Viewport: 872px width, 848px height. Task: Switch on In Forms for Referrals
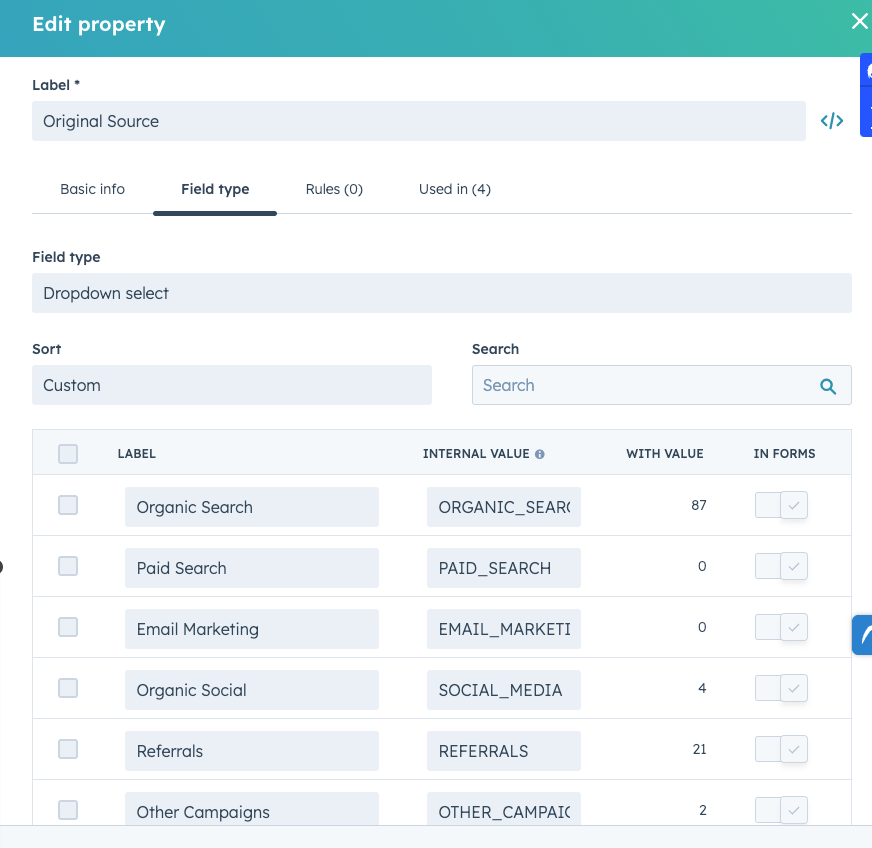pyautogui.click(x=781, y=749)
